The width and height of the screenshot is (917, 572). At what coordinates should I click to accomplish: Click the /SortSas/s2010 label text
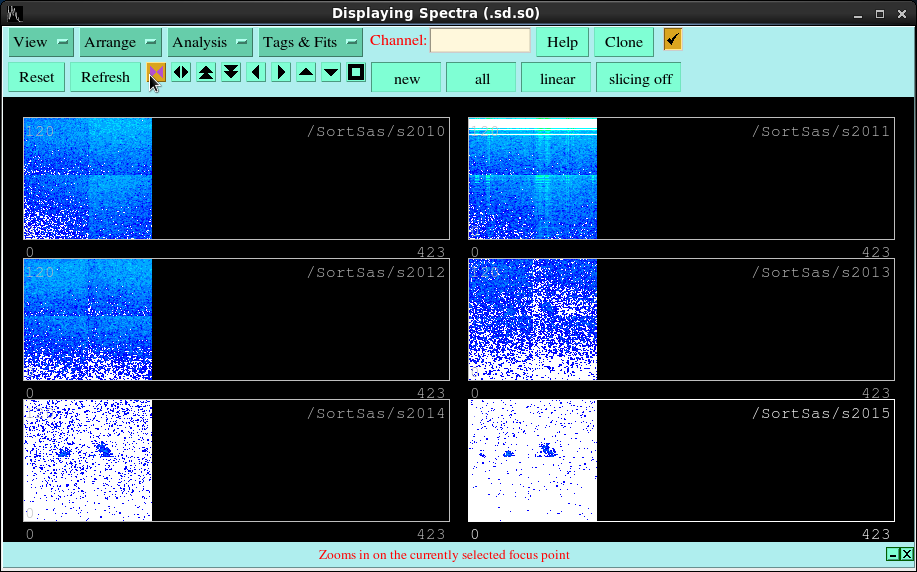coord(376,131)
